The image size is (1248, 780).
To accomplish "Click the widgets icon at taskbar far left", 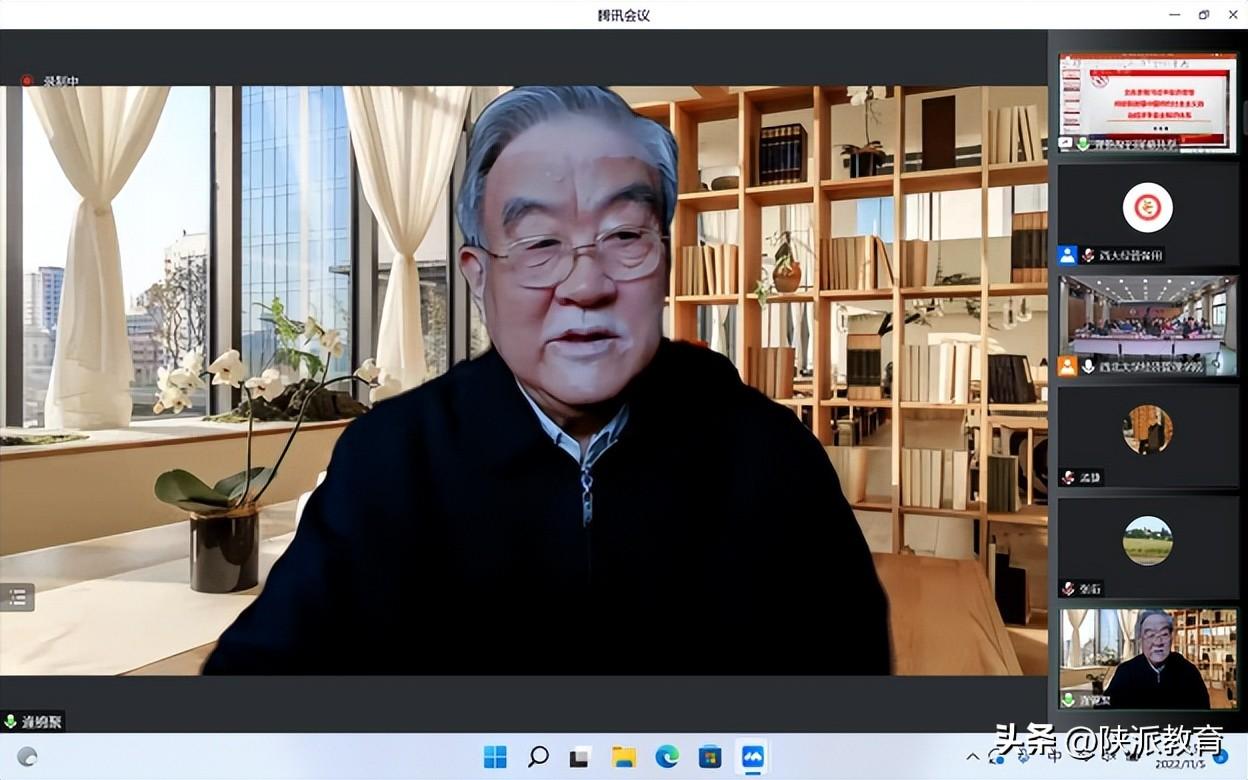I will (27, 757).
